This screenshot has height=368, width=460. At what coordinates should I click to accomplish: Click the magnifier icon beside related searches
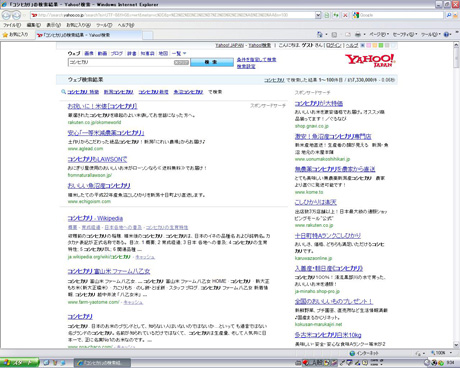tap(63, 92)
